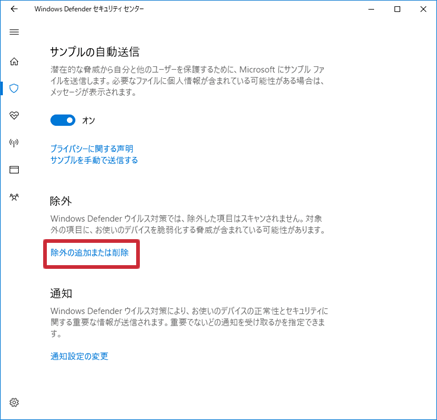The image size is (437, 420).
Task: Turn off automatic sample submission toggle
Action: [x=63, y=120]
